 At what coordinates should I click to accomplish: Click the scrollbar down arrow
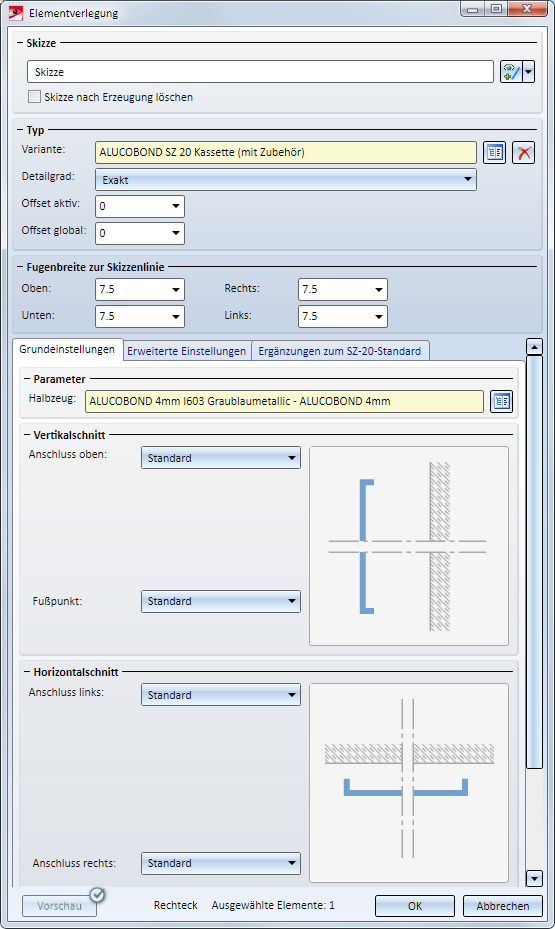pos(534,879)
